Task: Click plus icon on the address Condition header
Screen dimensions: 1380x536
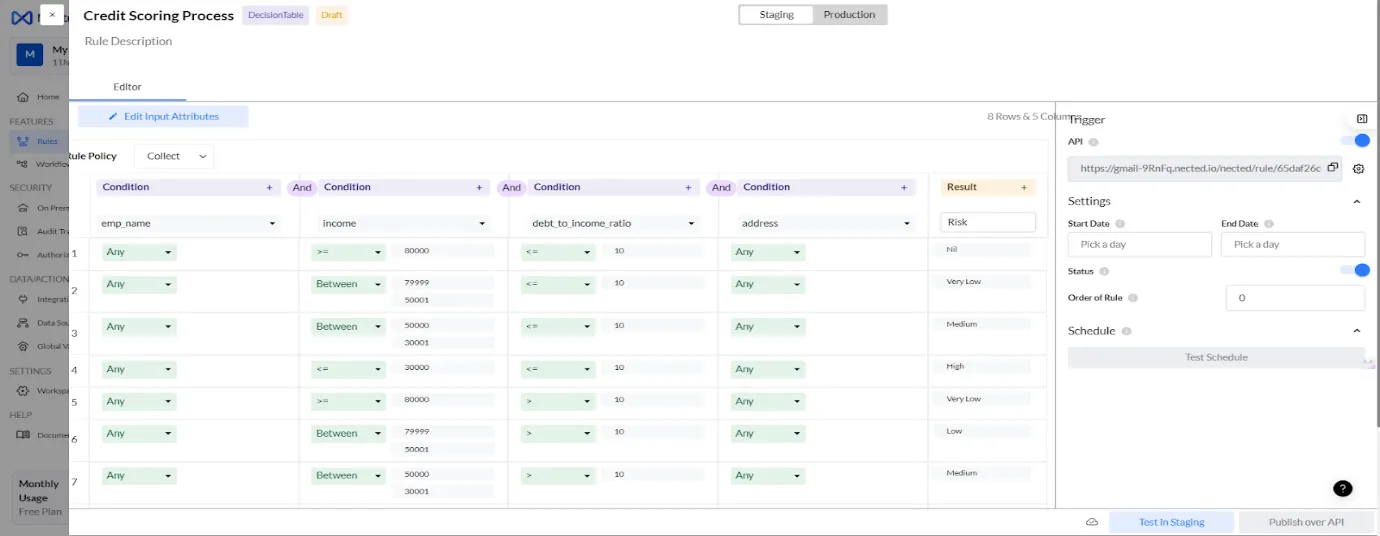Action: pyautogui.click(x=904, y=188)
